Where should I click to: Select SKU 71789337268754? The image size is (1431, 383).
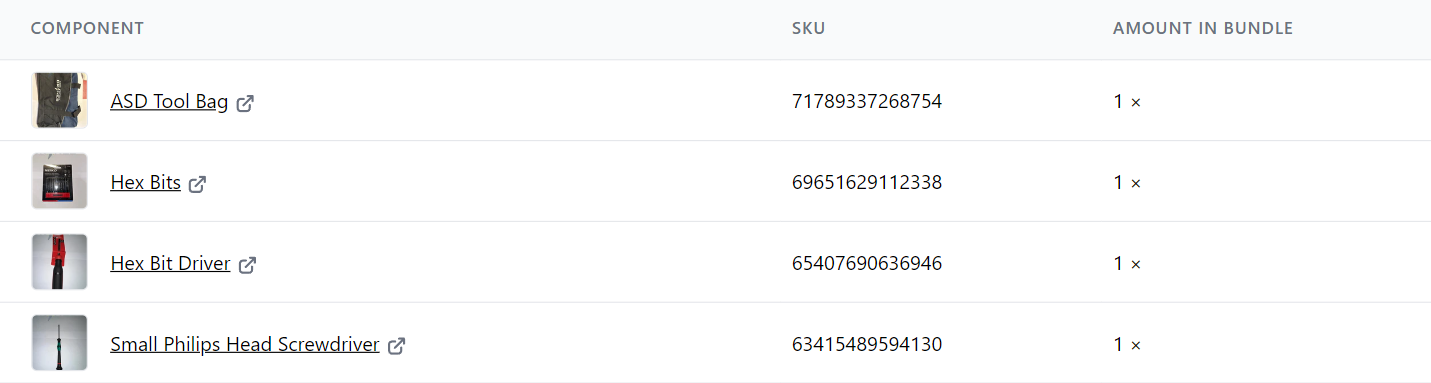866,101
